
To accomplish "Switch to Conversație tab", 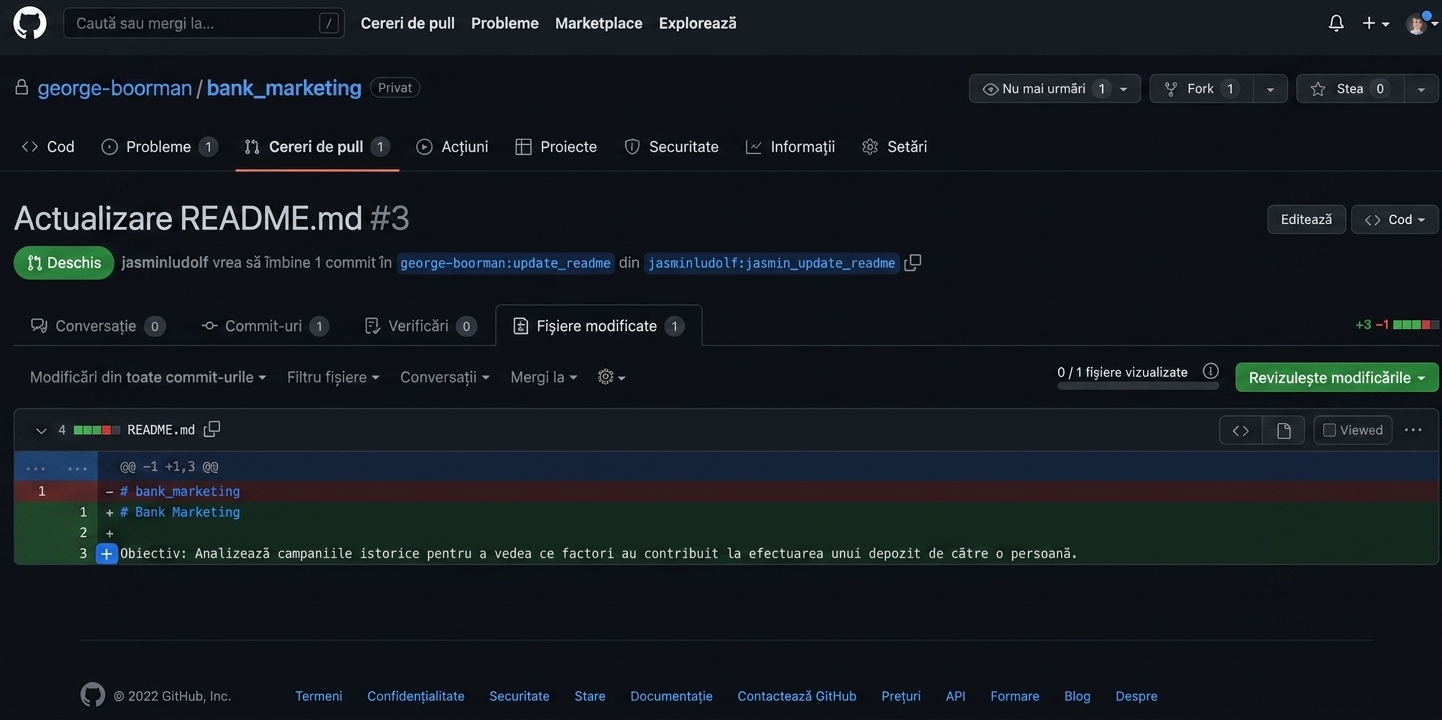I will [98, 326].
